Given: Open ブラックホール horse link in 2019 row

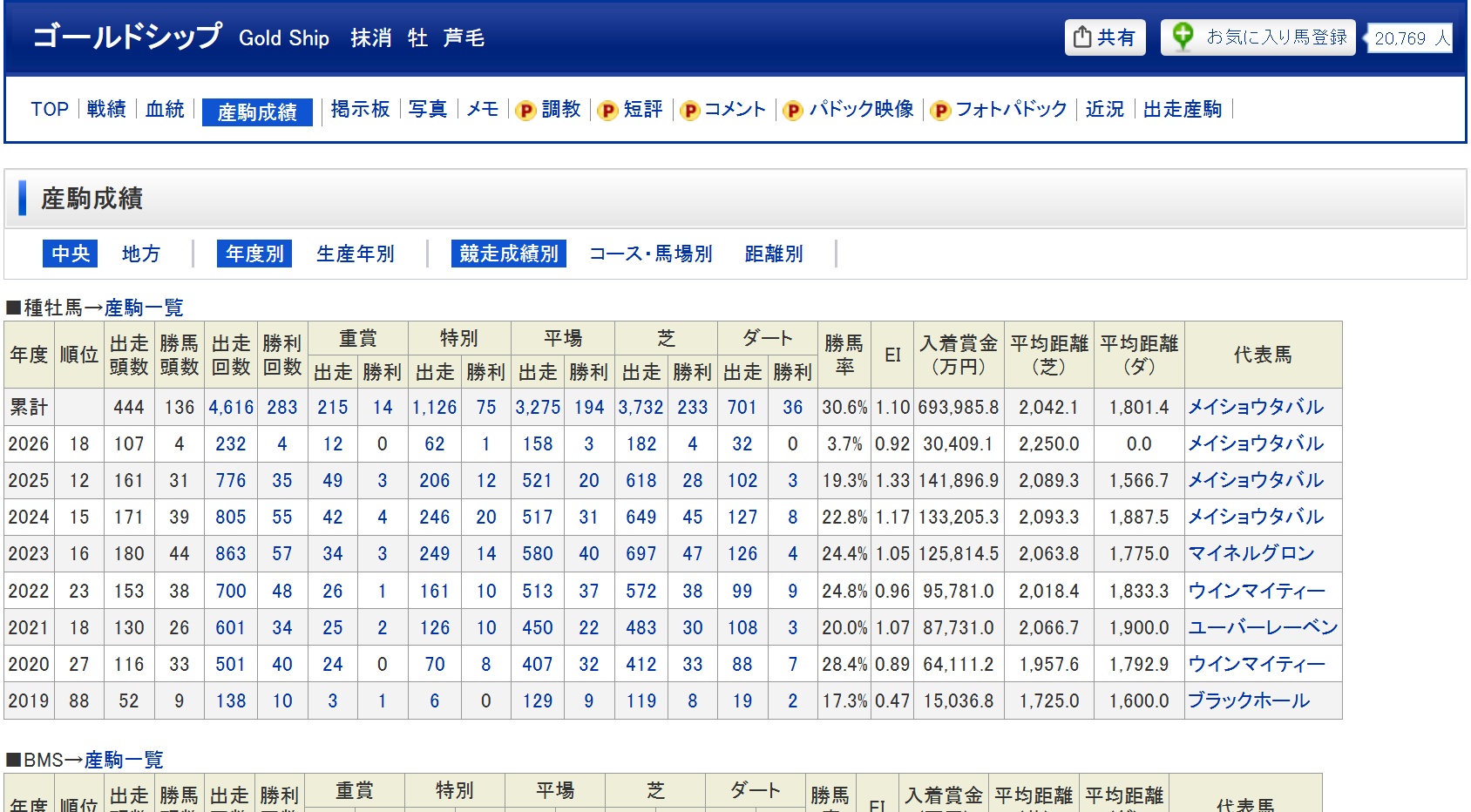Looking at the screenshot, I should point(1248,700).
